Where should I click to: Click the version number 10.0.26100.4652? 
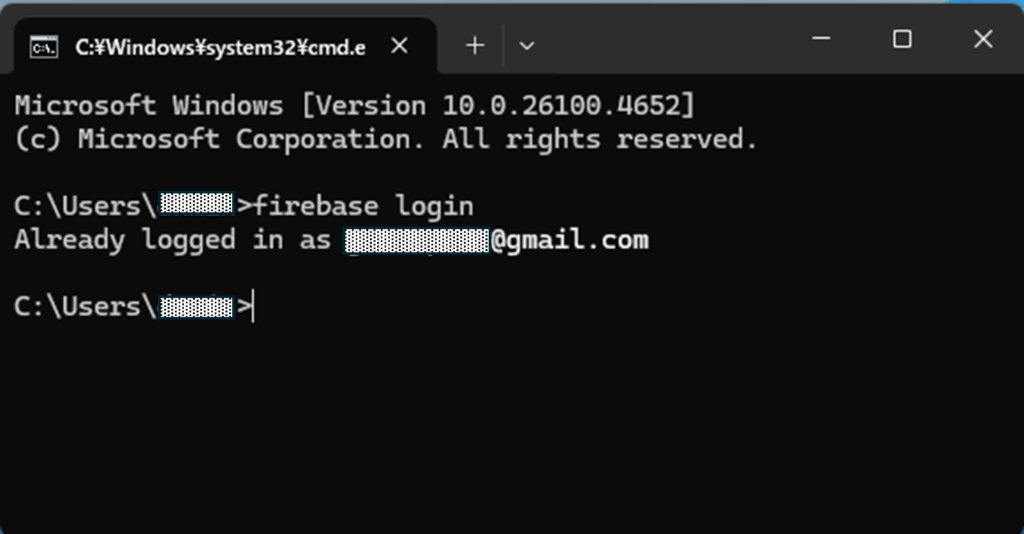coord(561,106)
